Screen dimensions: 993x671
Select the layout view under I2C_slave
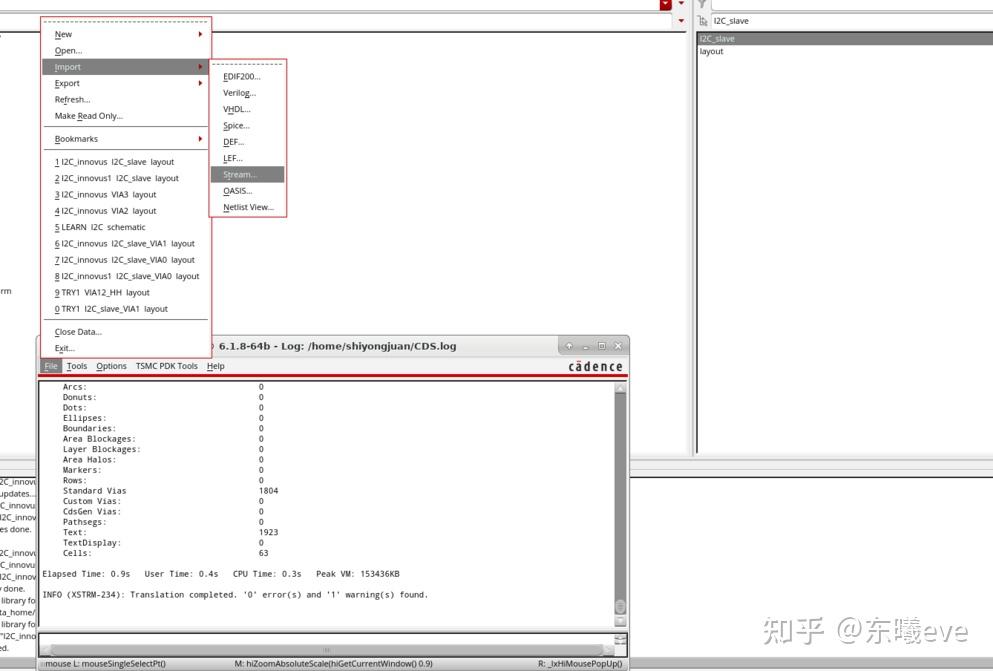point(711,50)
